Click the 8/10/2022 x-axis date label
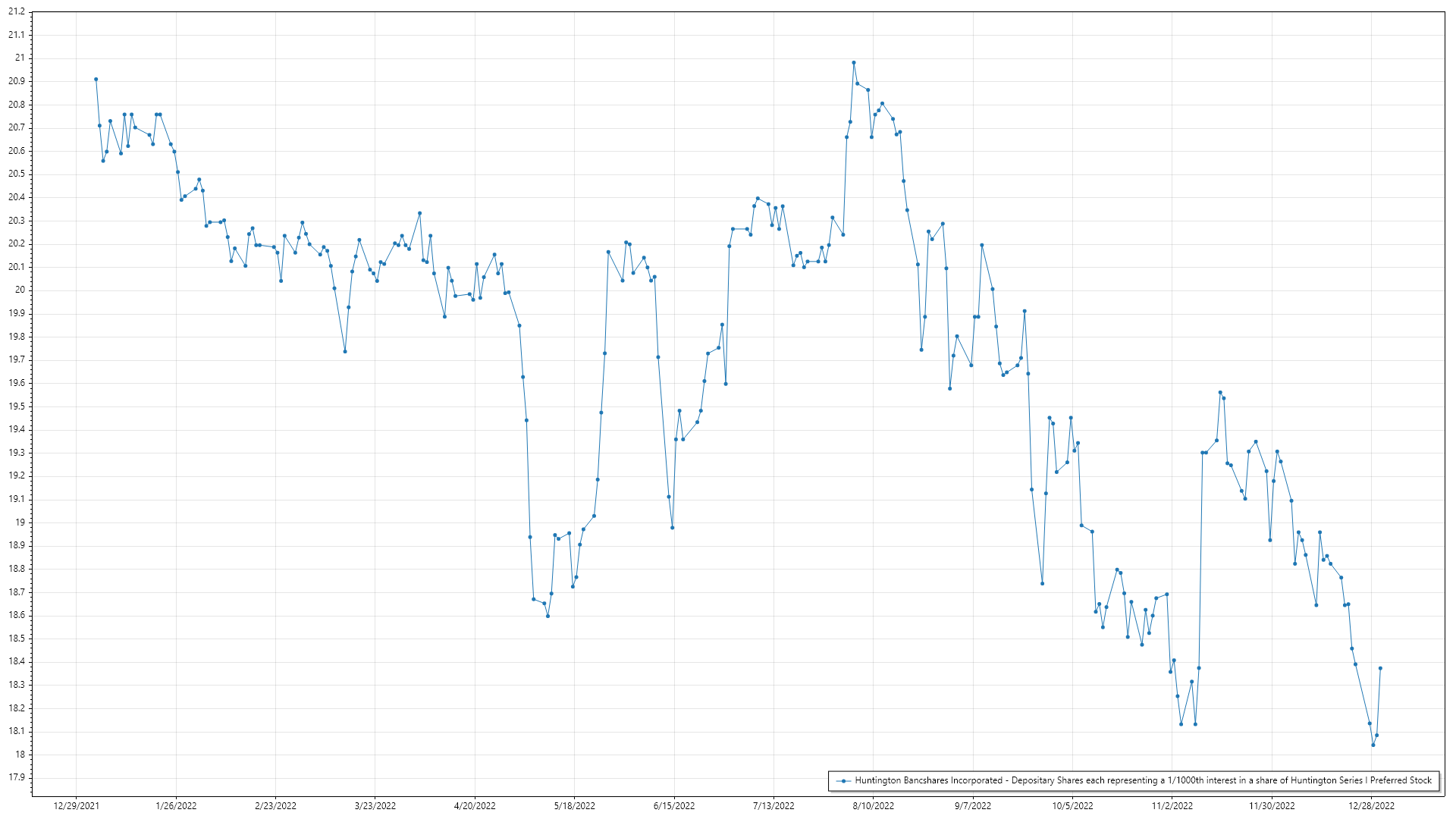 pos(873,806)
